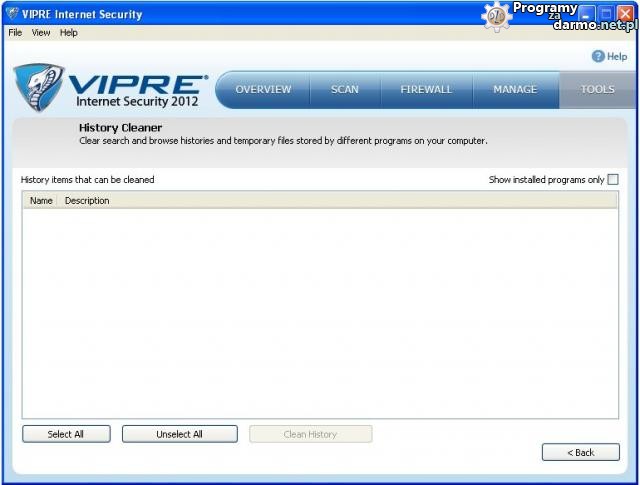Minimize the VIPRE window

[x=588, y=14]
